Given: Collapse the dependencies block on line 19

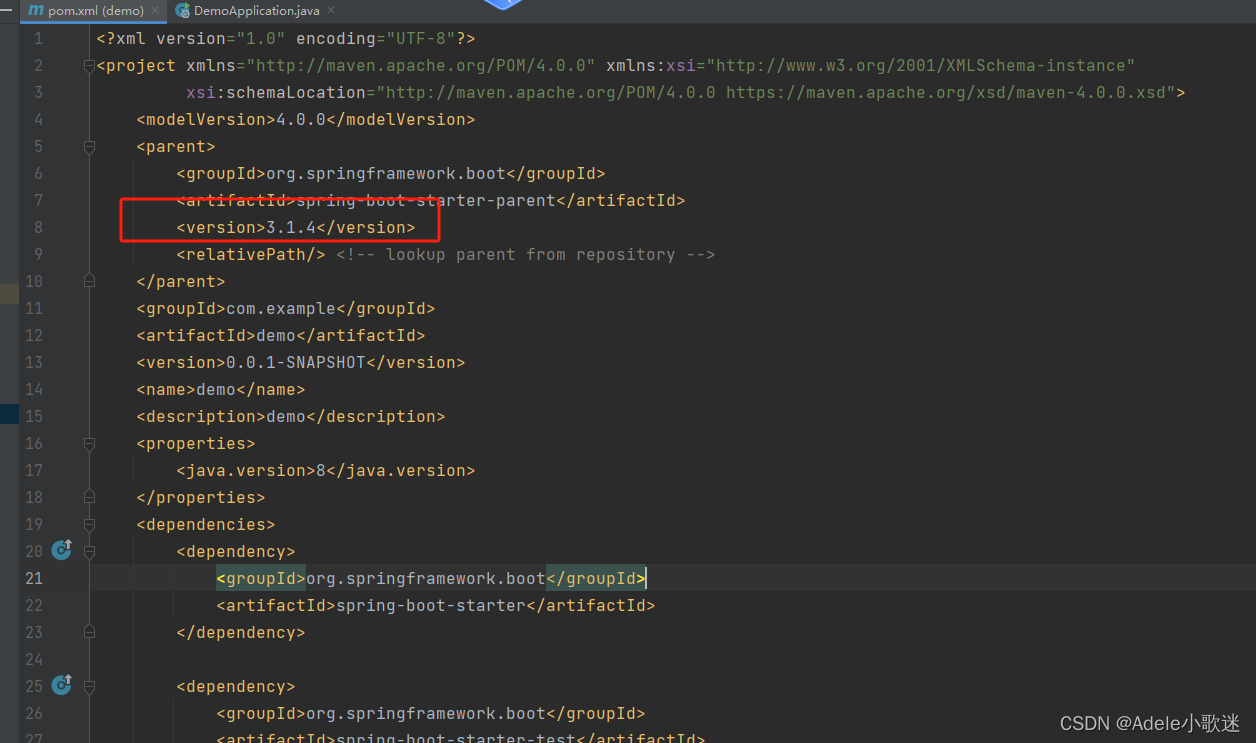Looking at the screenshot, I should [89, 525].
